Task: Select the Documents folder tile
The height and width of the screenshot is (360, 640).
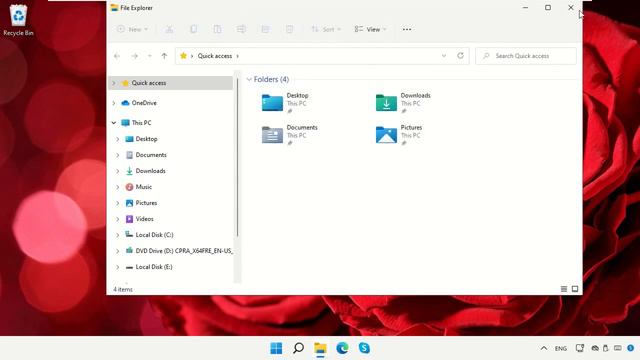Action: click(290, 135)
